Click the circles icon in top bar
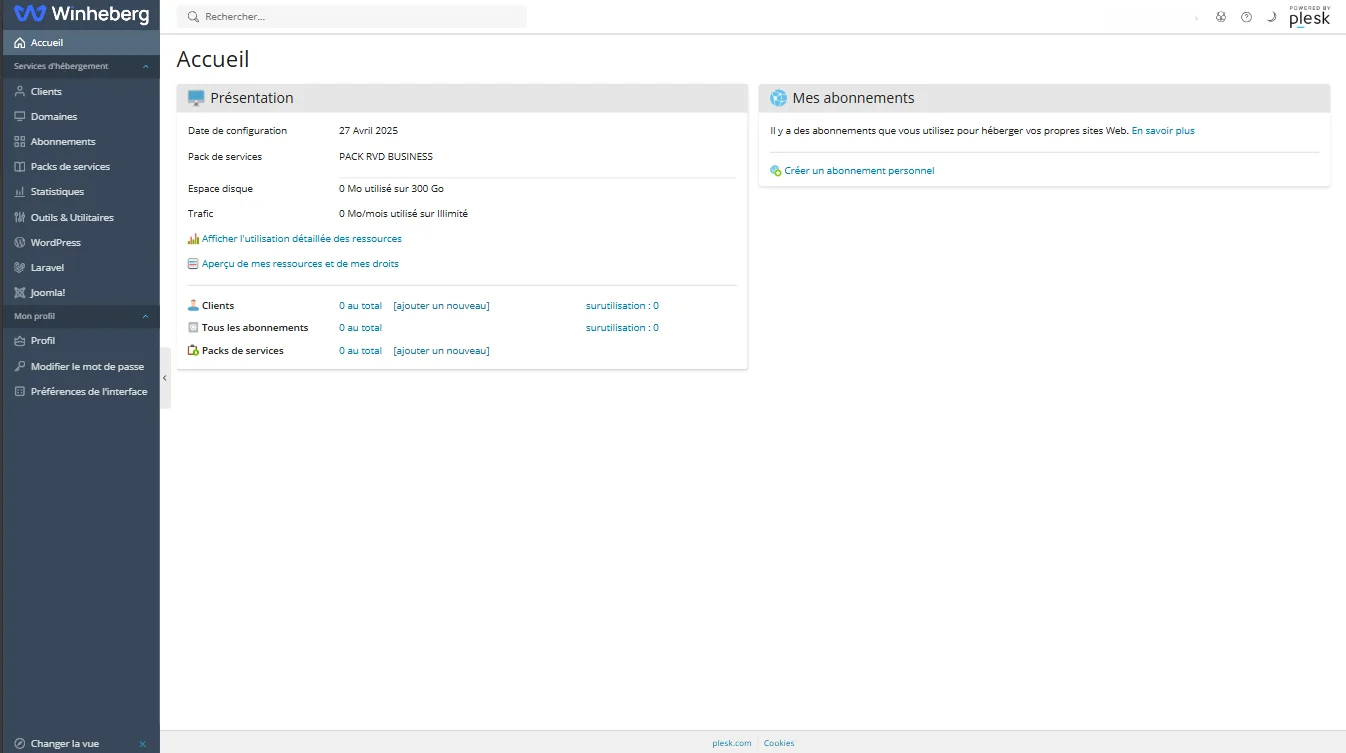Image resolution: width=1346 pixels, height=753 pixels. pyautogui.click(x=1221, y=17)
